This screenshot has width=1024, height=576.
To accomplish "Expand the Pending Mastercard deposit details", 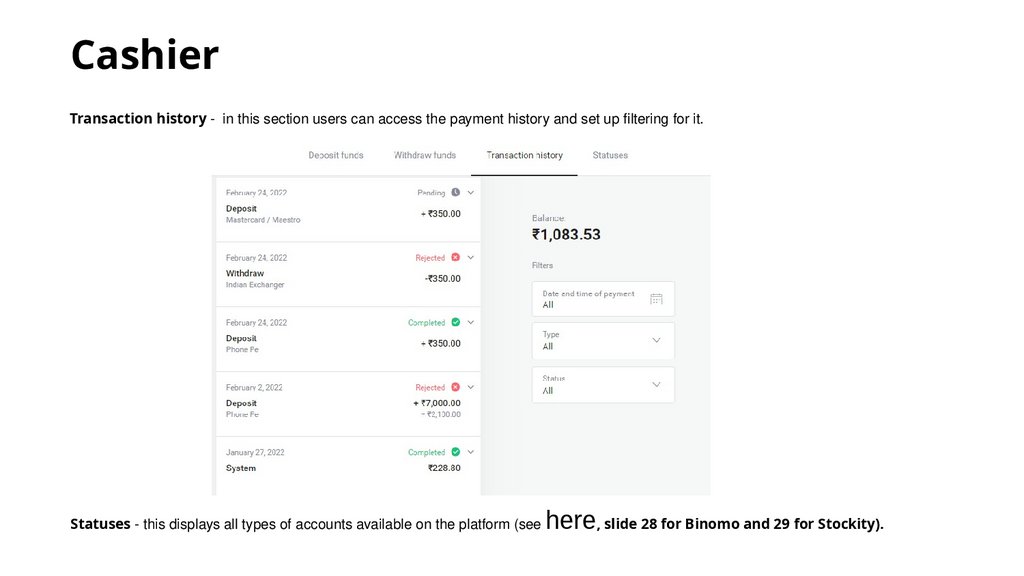I will click(x=470, y=192).
